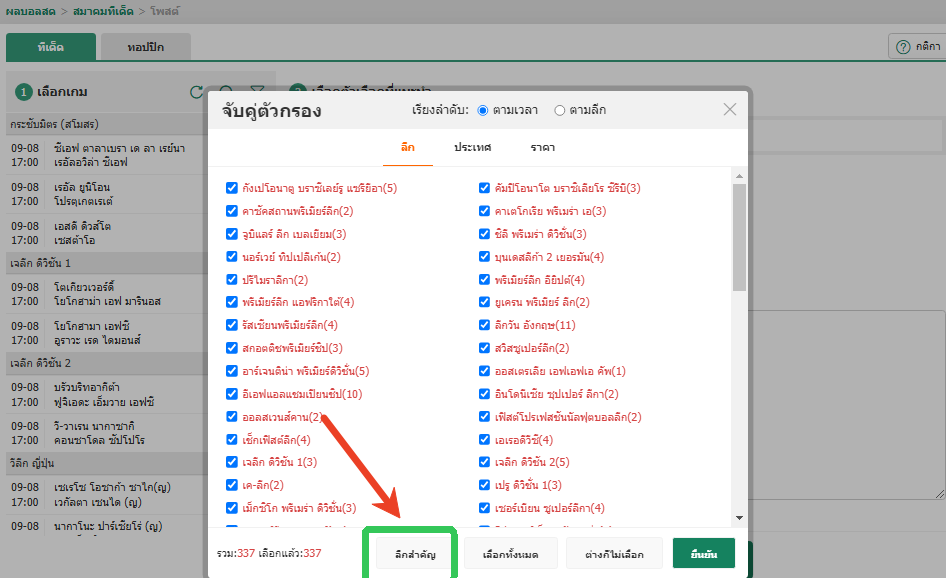Open the กติกา help rules button
Screen dimensions: 946x578
918,46
